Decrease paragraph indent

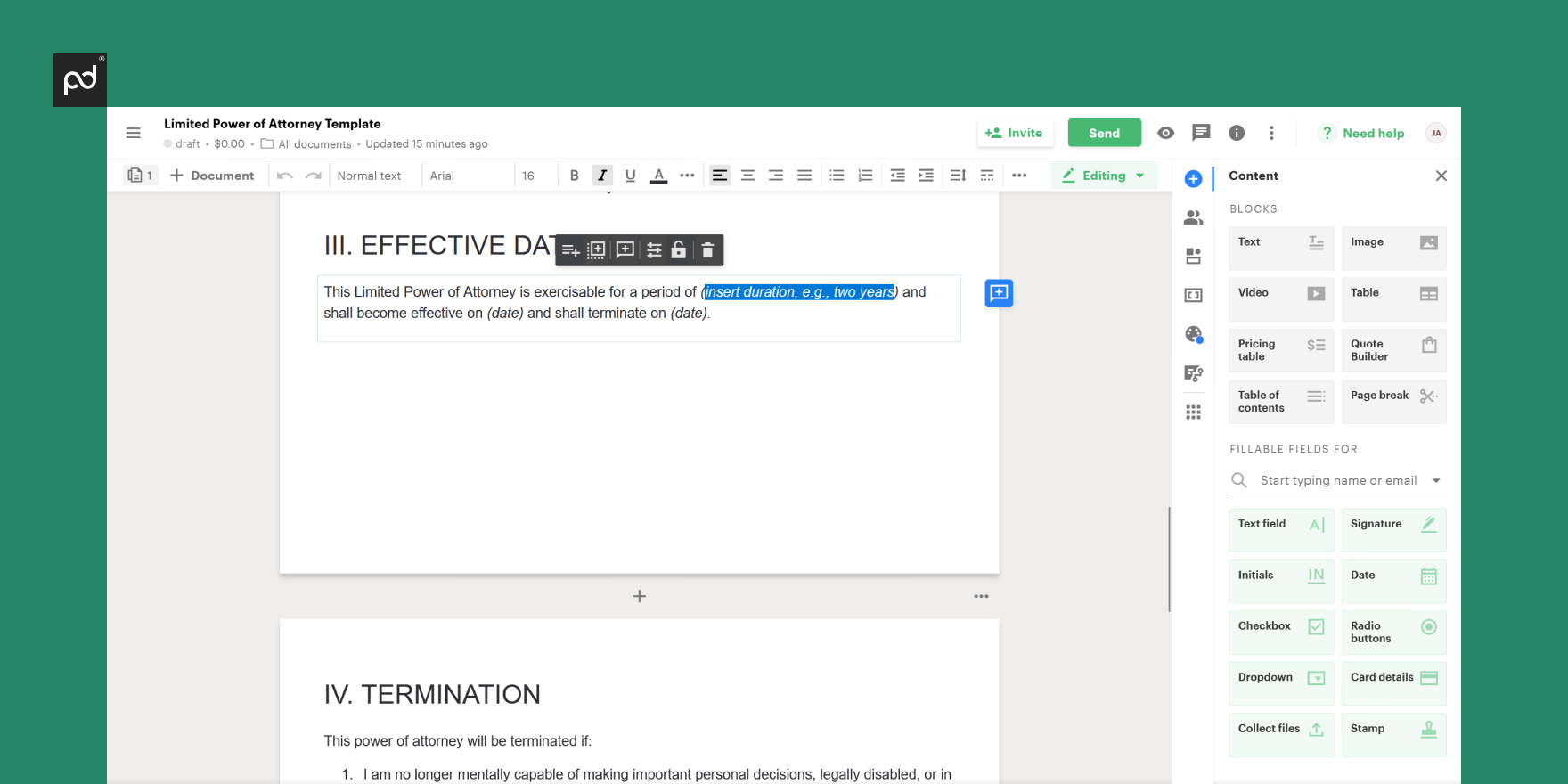pos(897,176)
